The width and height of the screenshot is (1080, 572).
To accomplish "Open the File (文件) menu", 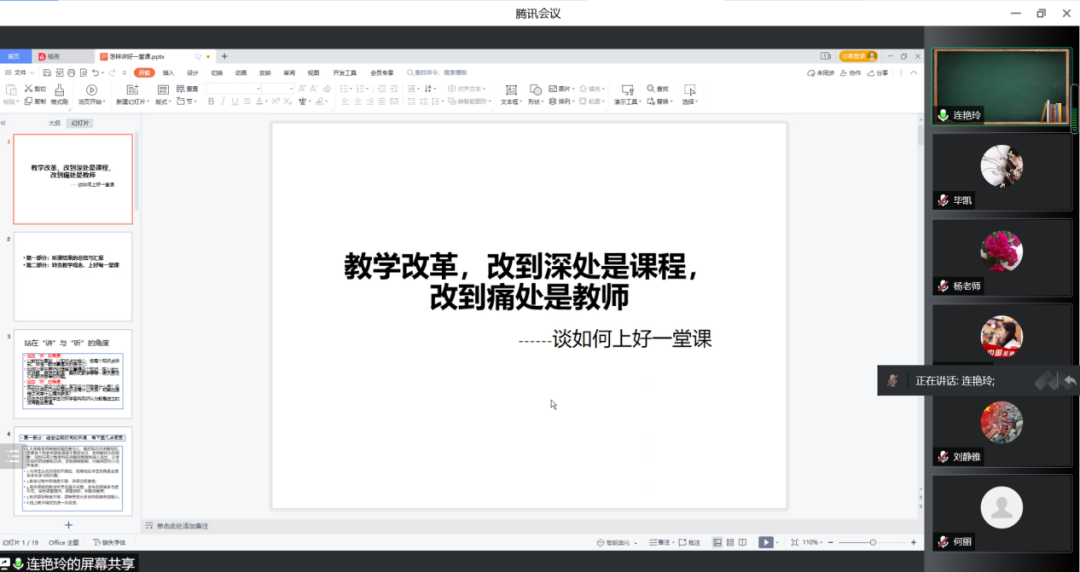I will tap(19, 73).
